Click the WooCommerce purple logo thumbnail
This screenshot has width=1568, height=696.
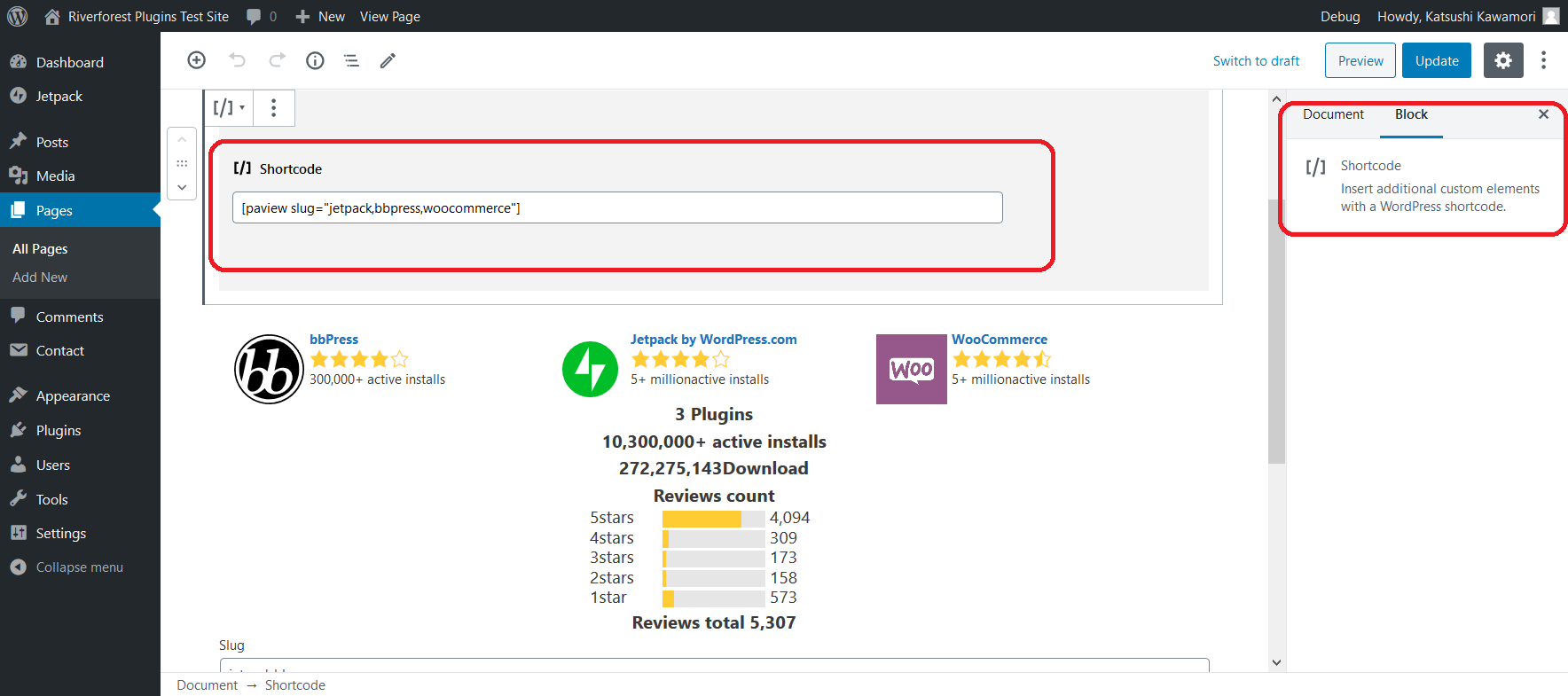point(912,369)
